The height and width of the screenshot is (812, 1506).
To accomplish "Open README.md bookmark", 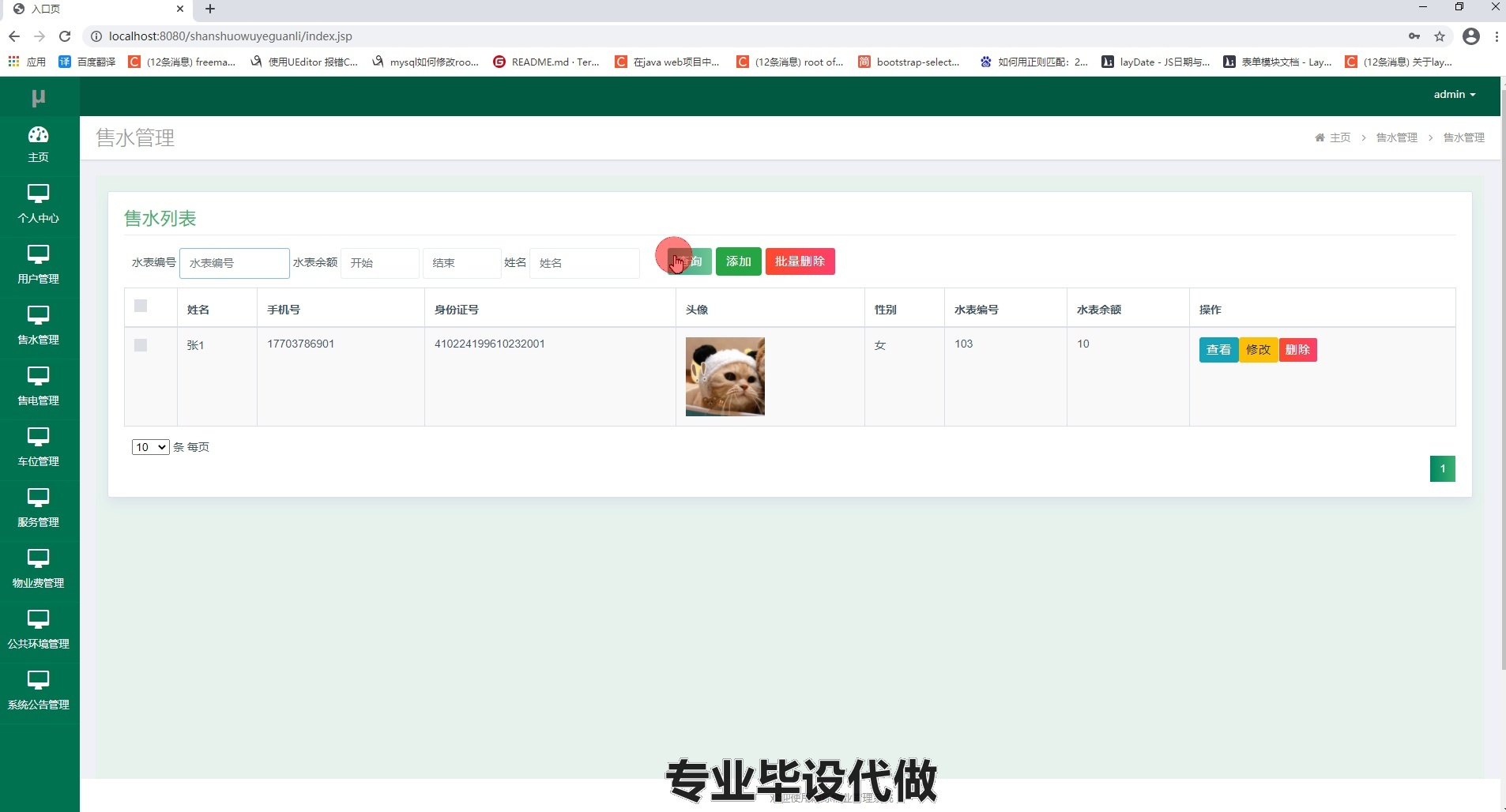I will pyautogui.click(x=546, y=62).
